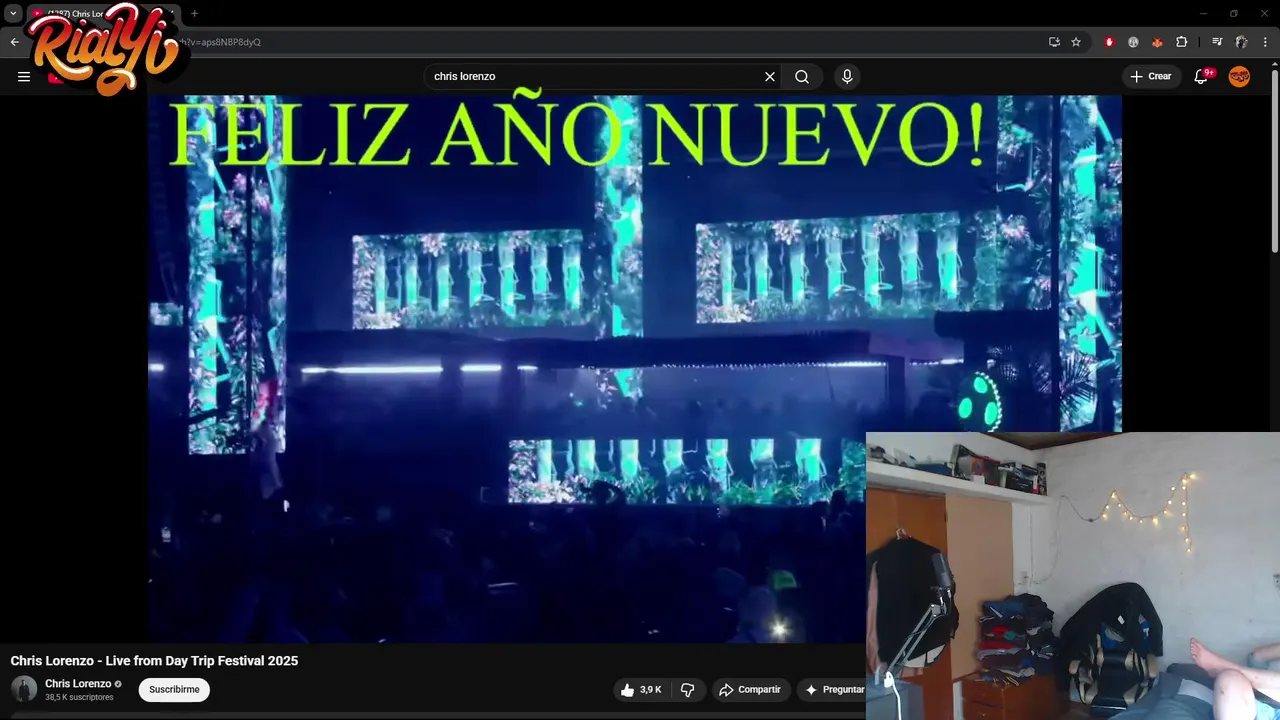Open YouTube notifications bell
Viewport: 1280px width, 720px height.
pos(1202,76)
